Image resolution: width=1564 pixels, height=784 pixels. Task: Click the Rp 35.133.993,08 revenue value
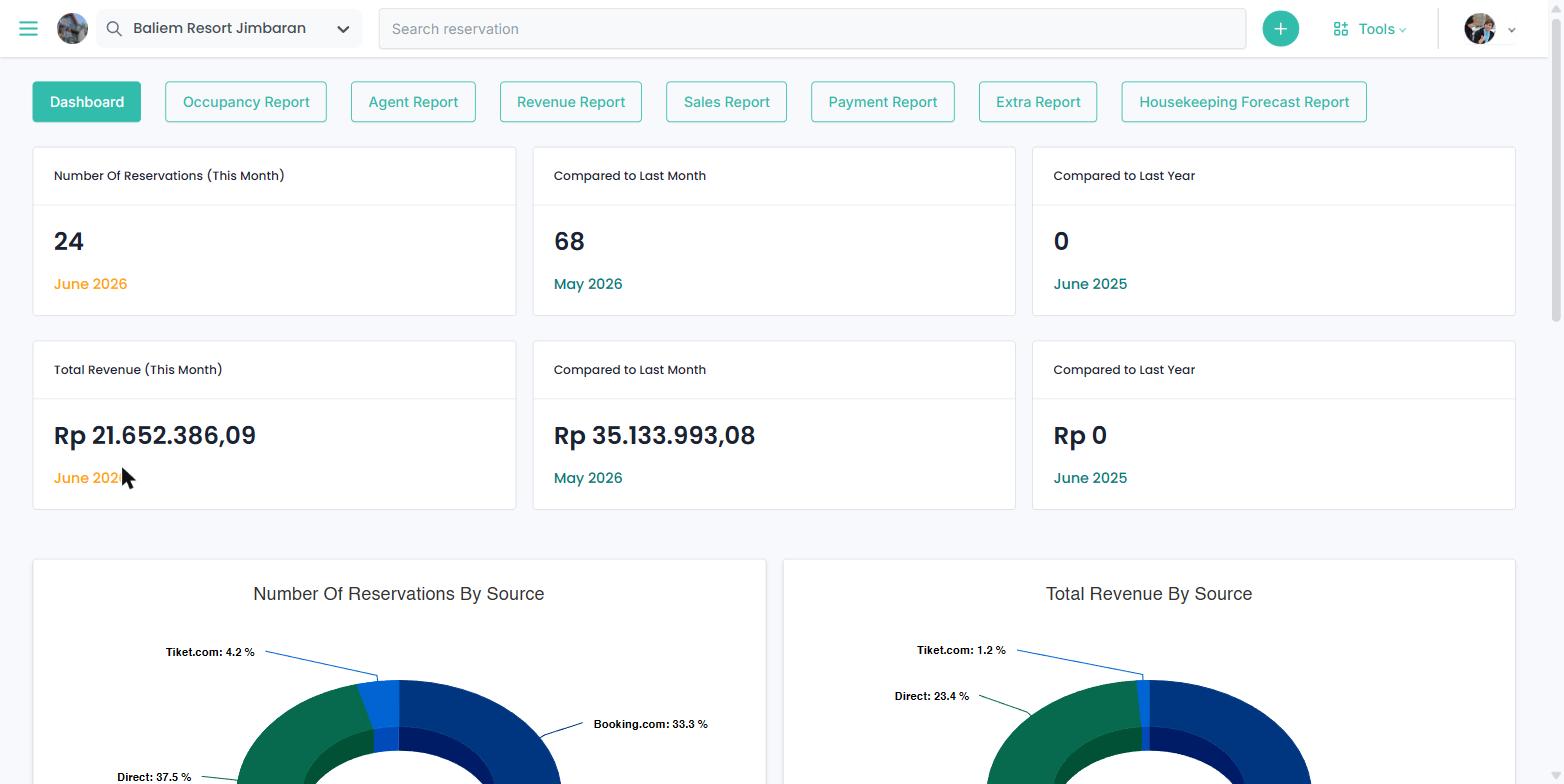click(655, 436)
